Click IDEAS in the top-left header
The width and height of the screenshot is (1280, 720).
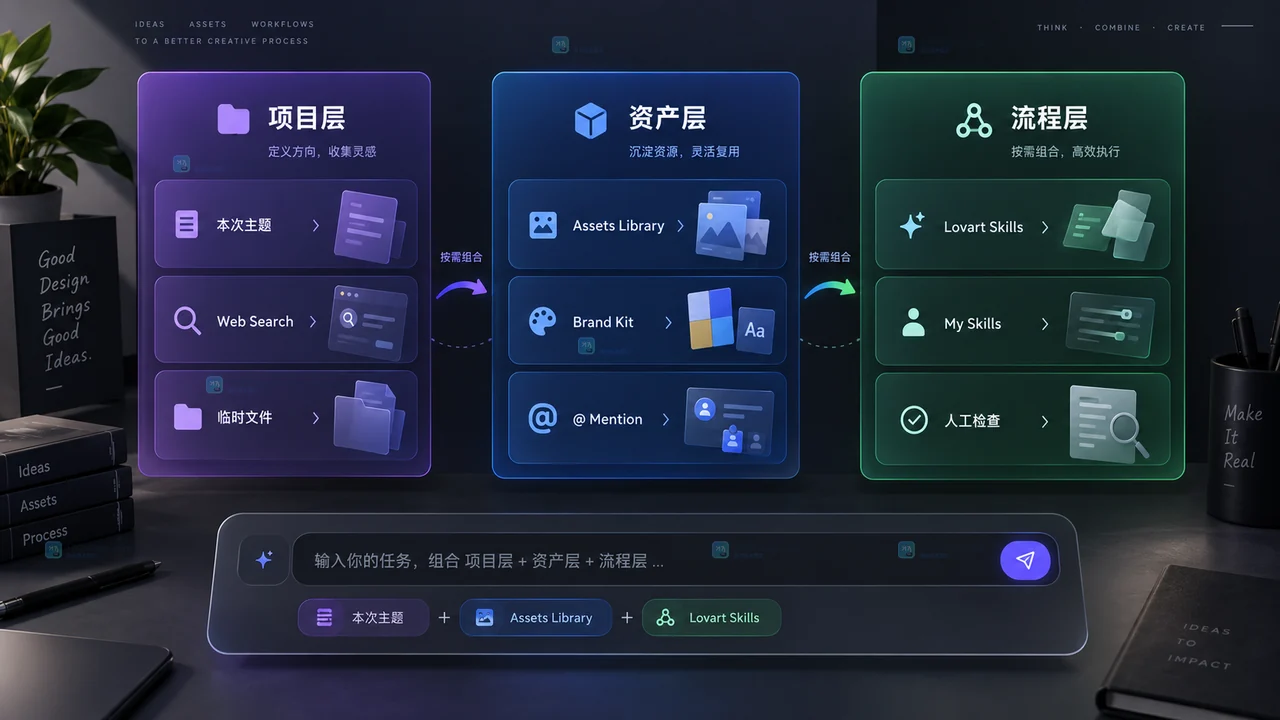pyautogui.click(x=150, y=24)
